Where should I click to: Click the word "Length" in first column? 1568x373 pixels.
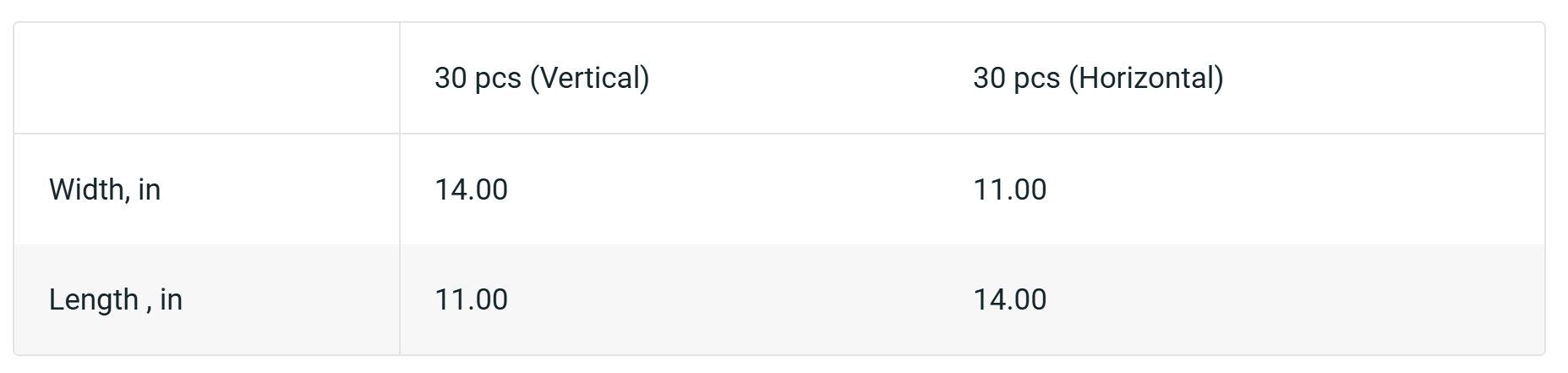94,299
